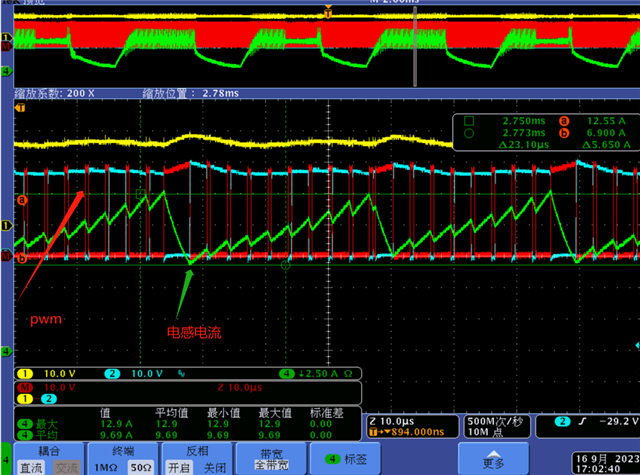Select the cyan channel 2 badge showing 10.0 V

(x=112, y=373)
